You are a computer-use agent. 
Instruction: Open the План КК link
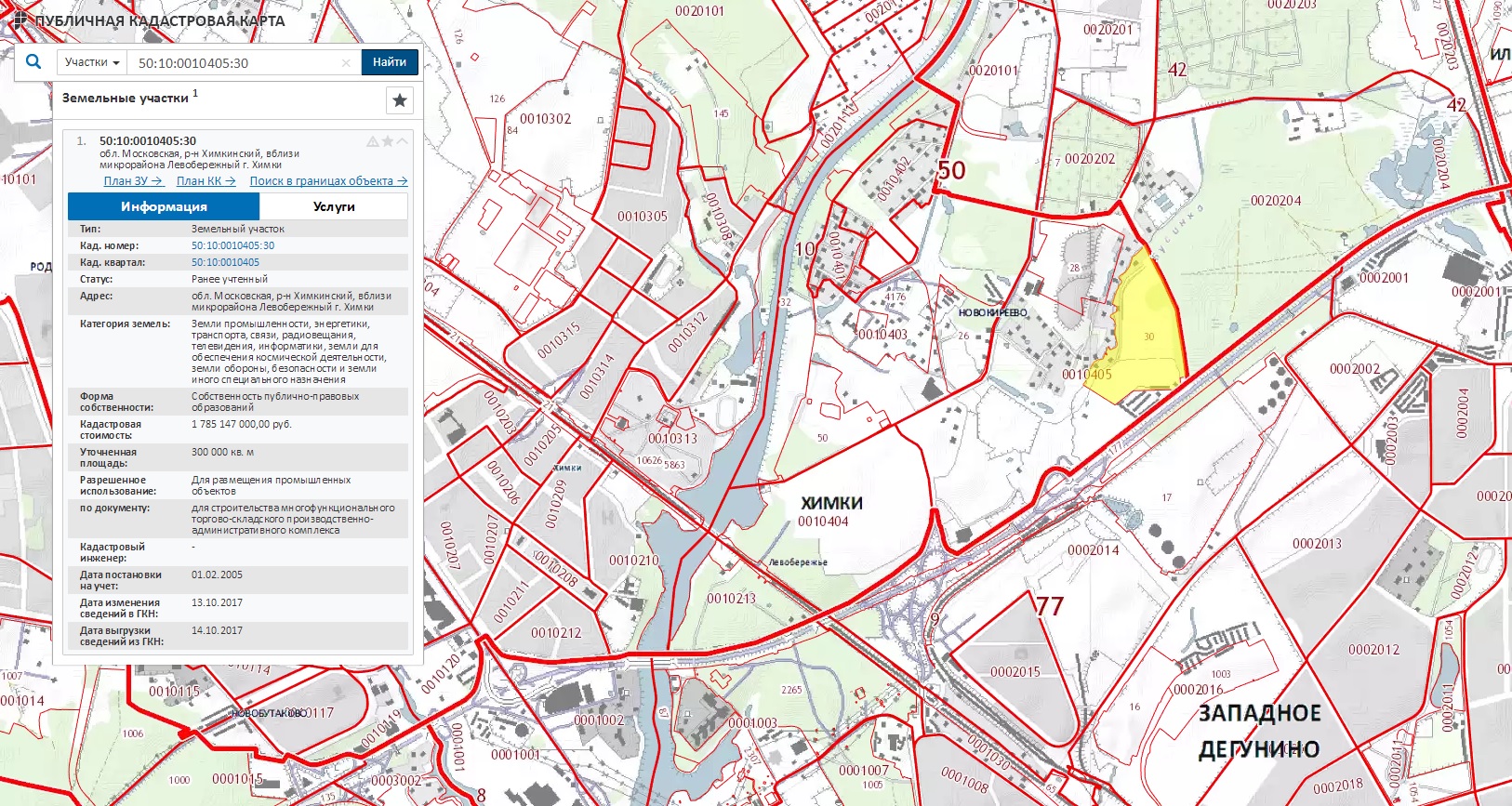pos(206,181)
